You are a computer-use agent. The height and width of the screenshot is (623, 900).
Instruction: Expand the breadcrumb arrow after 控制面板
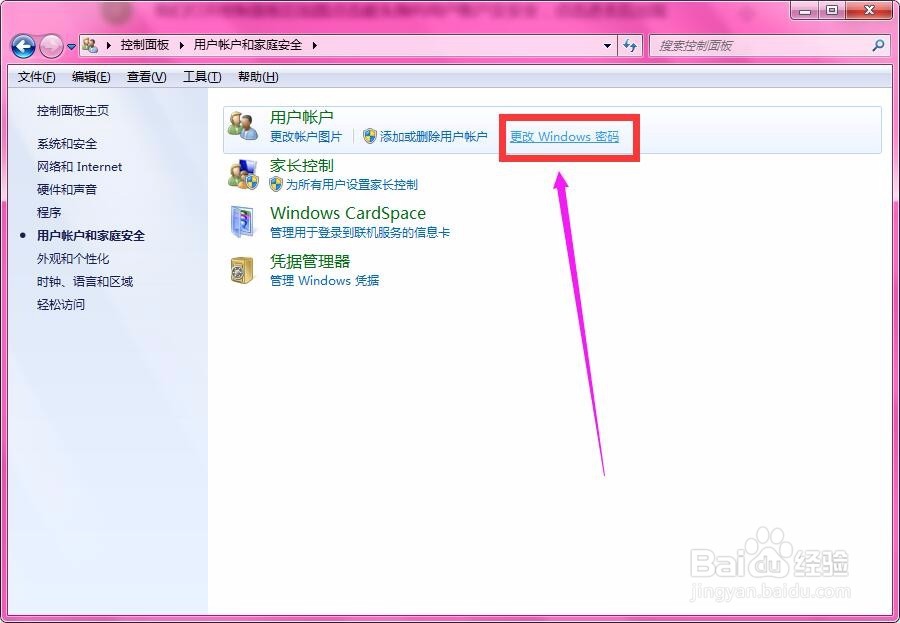(x=181, y=45)
